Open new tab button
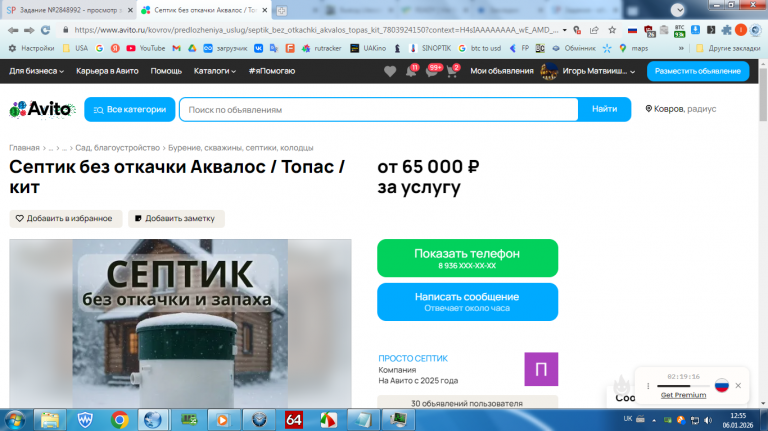The image size is (768, 431). (282, 10)
